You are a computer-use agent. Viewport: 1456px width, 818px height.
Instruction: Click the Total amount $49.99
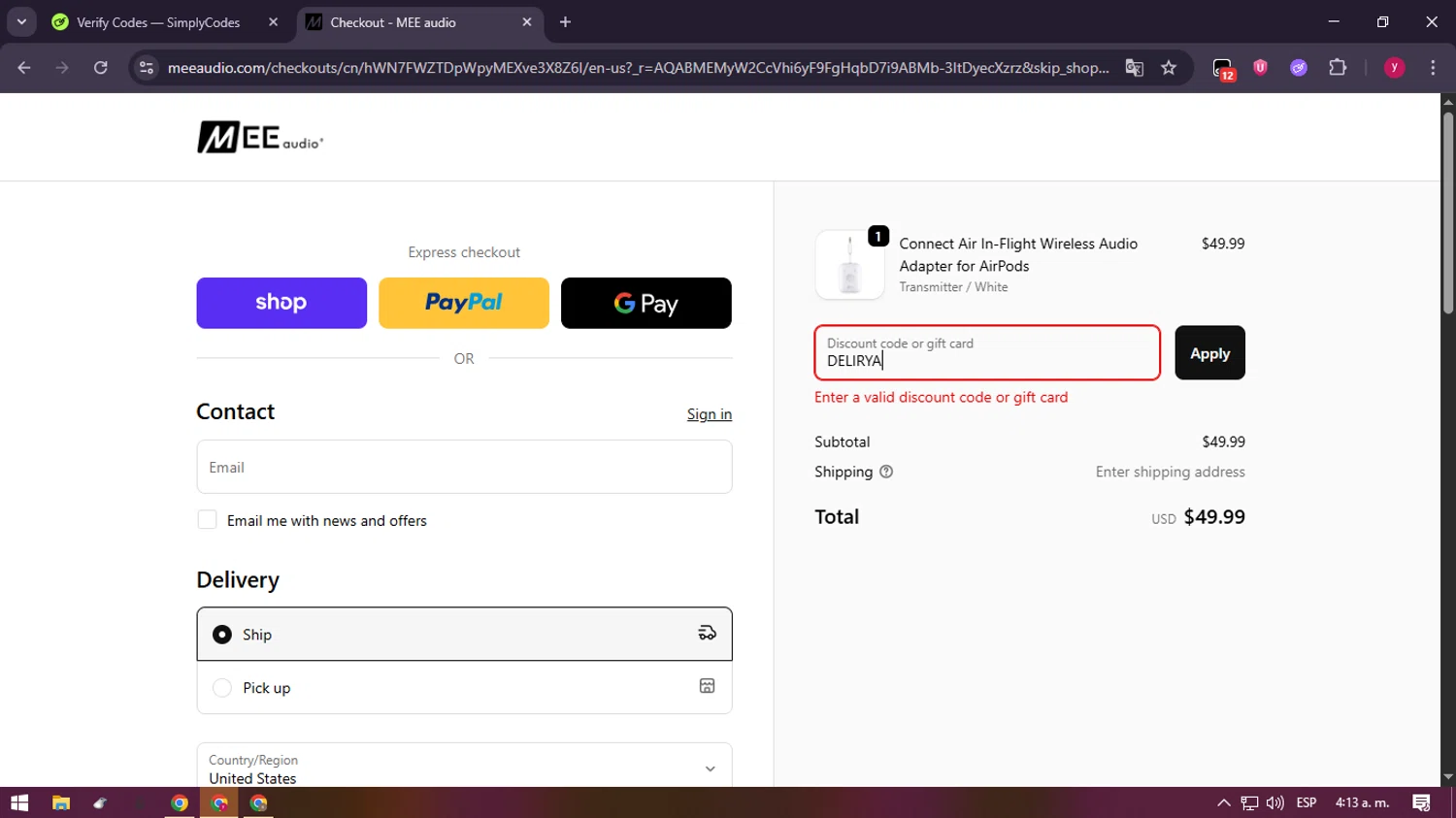(x=1214, y=516)
